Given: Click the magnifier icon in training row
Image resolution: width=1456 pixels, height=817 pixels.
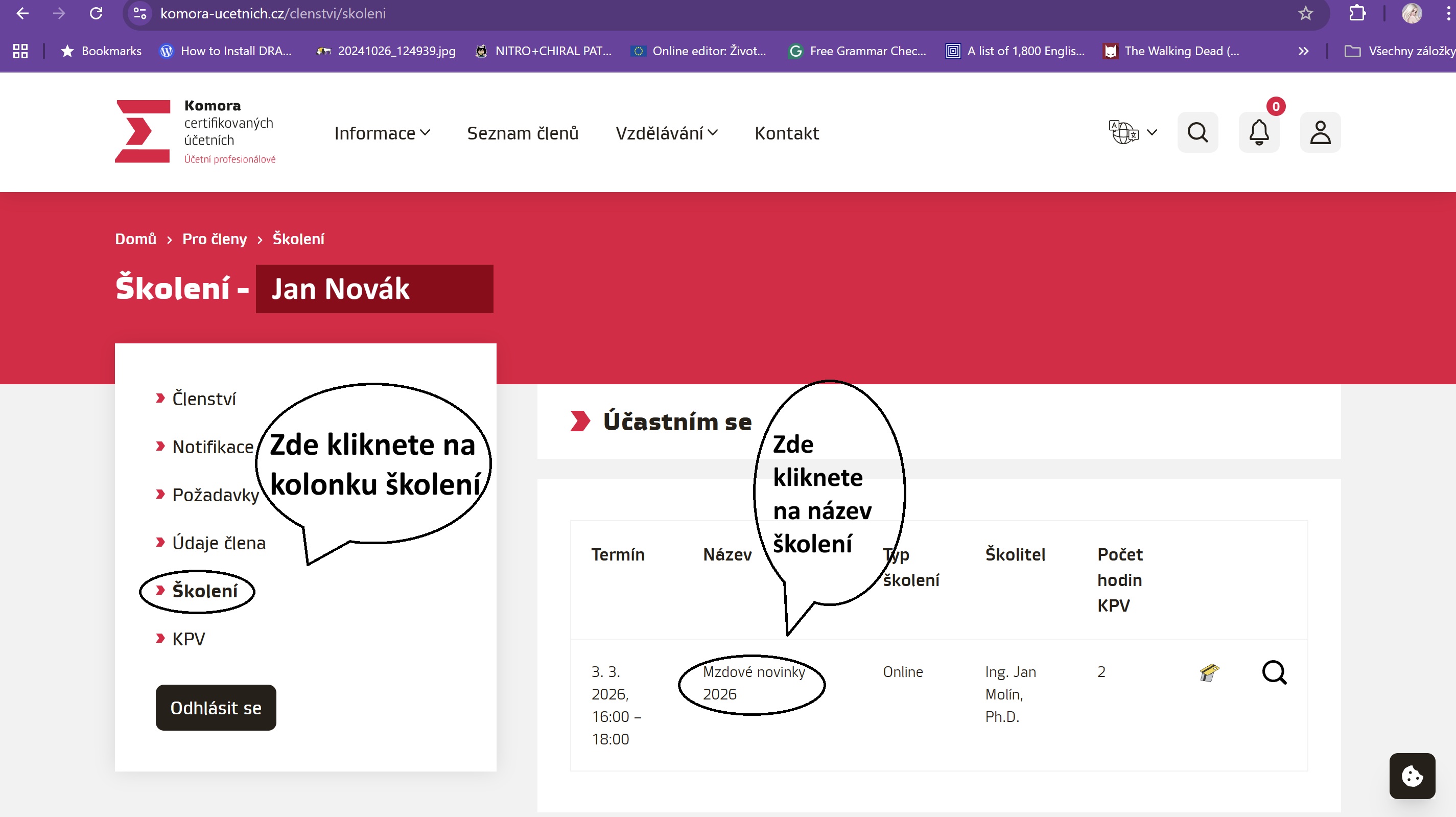Looking at the screenshot, I should point(1274,672).
